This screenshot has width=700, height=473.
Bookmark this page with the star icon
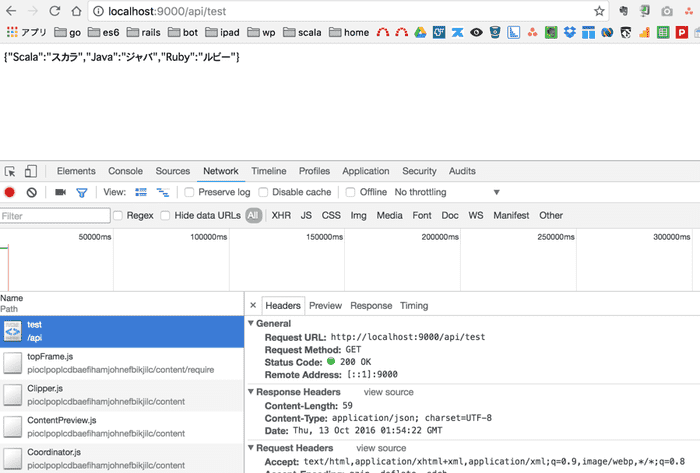tap(599, 11)
